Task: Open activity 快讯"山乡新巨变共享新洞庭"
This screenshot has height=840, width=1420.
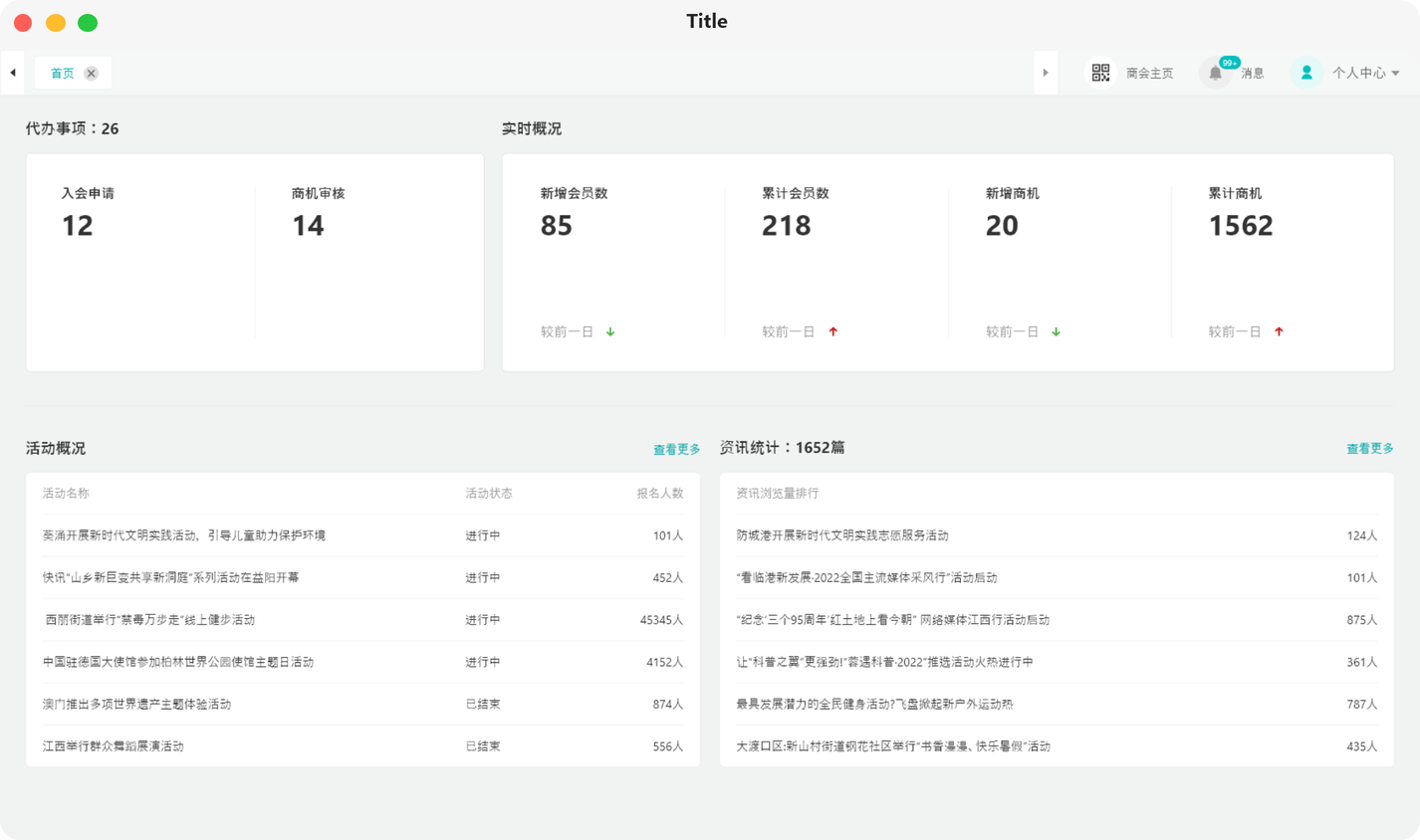Action: 170,577
